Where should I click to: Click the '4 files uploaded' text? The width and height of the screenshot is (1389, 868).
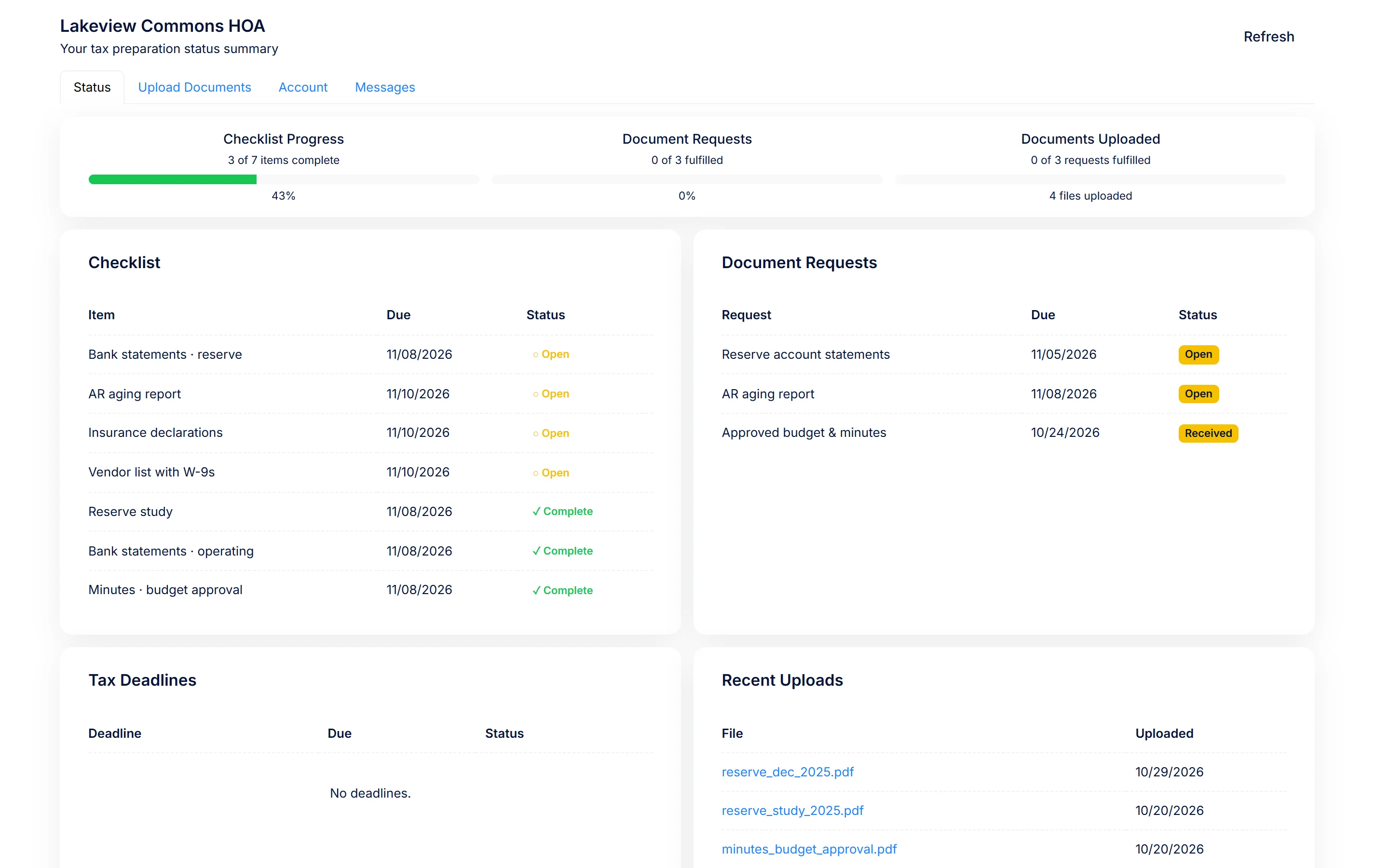[1090, 196]
